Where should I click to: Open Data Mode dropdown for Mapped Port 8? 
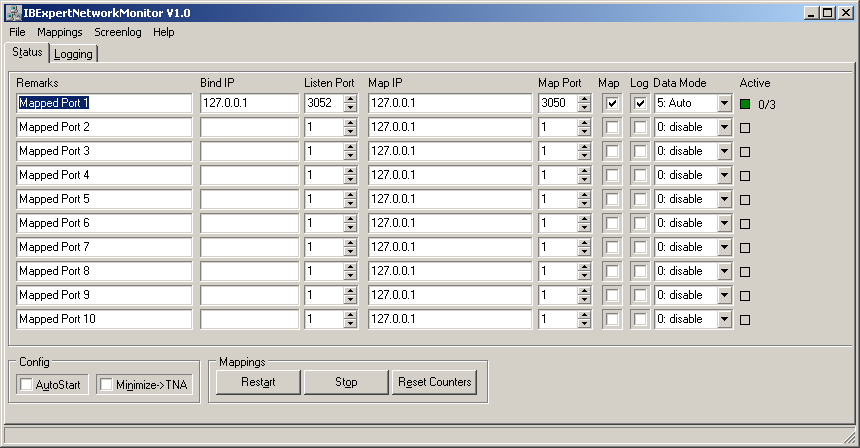[x=725, y=271]
